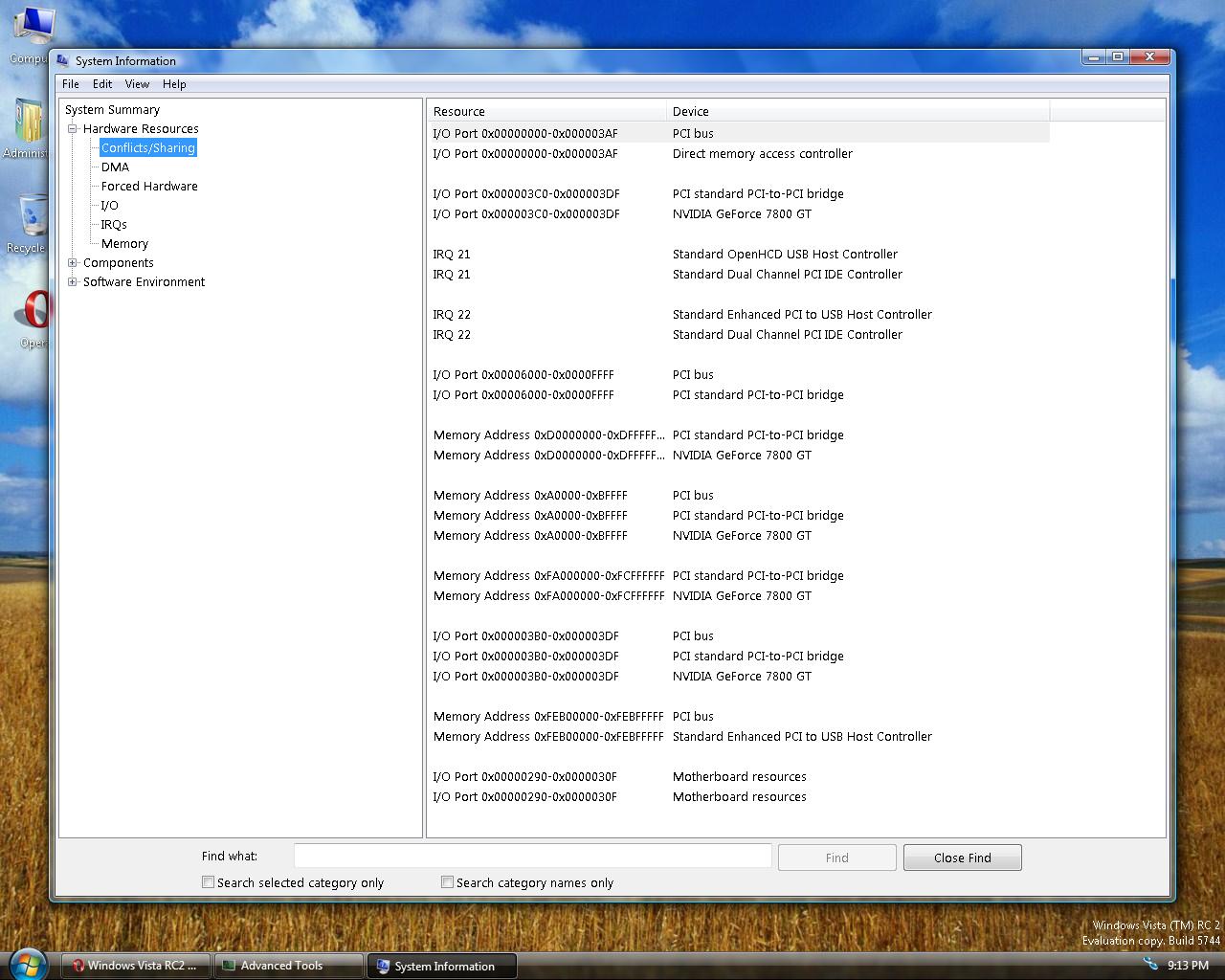The image size is (1225, 980).
Task: Select IRQs tree item
Action: click(x=114, y=224)
